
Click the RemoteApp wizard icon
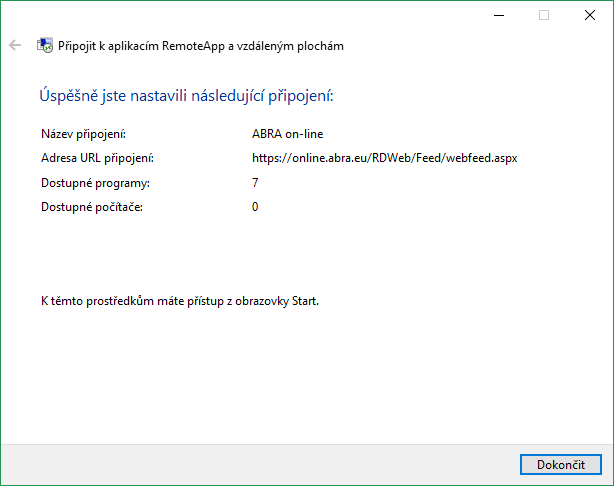coord(45,45)
